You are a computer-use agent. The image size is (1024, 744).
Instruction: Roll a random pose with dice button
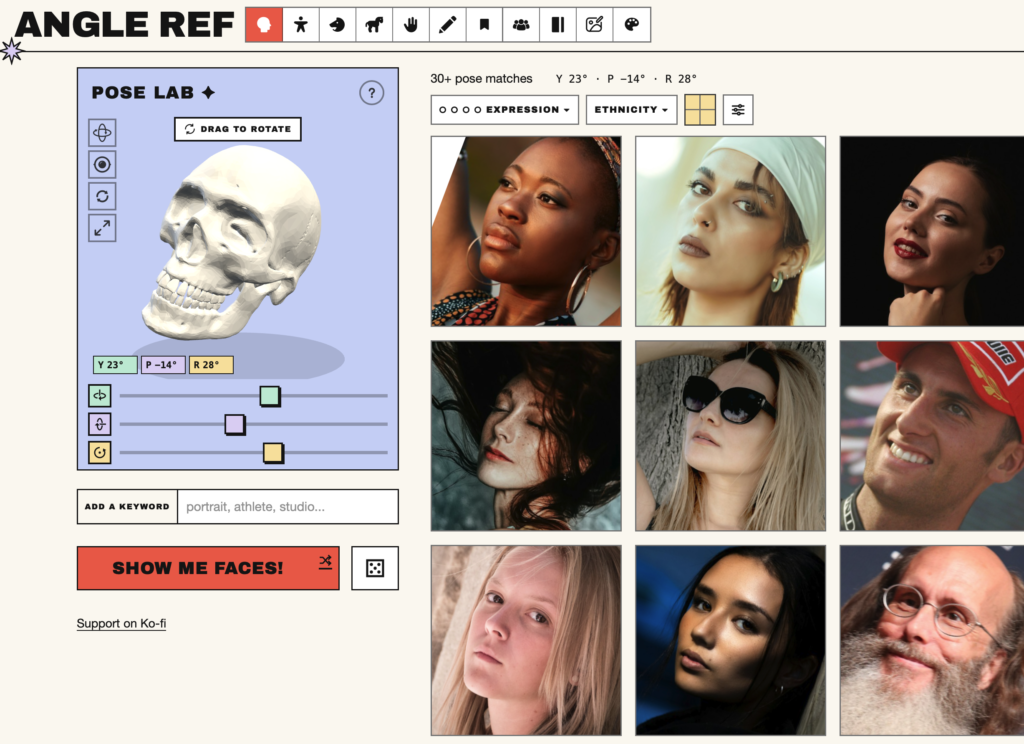click(375, 568)
